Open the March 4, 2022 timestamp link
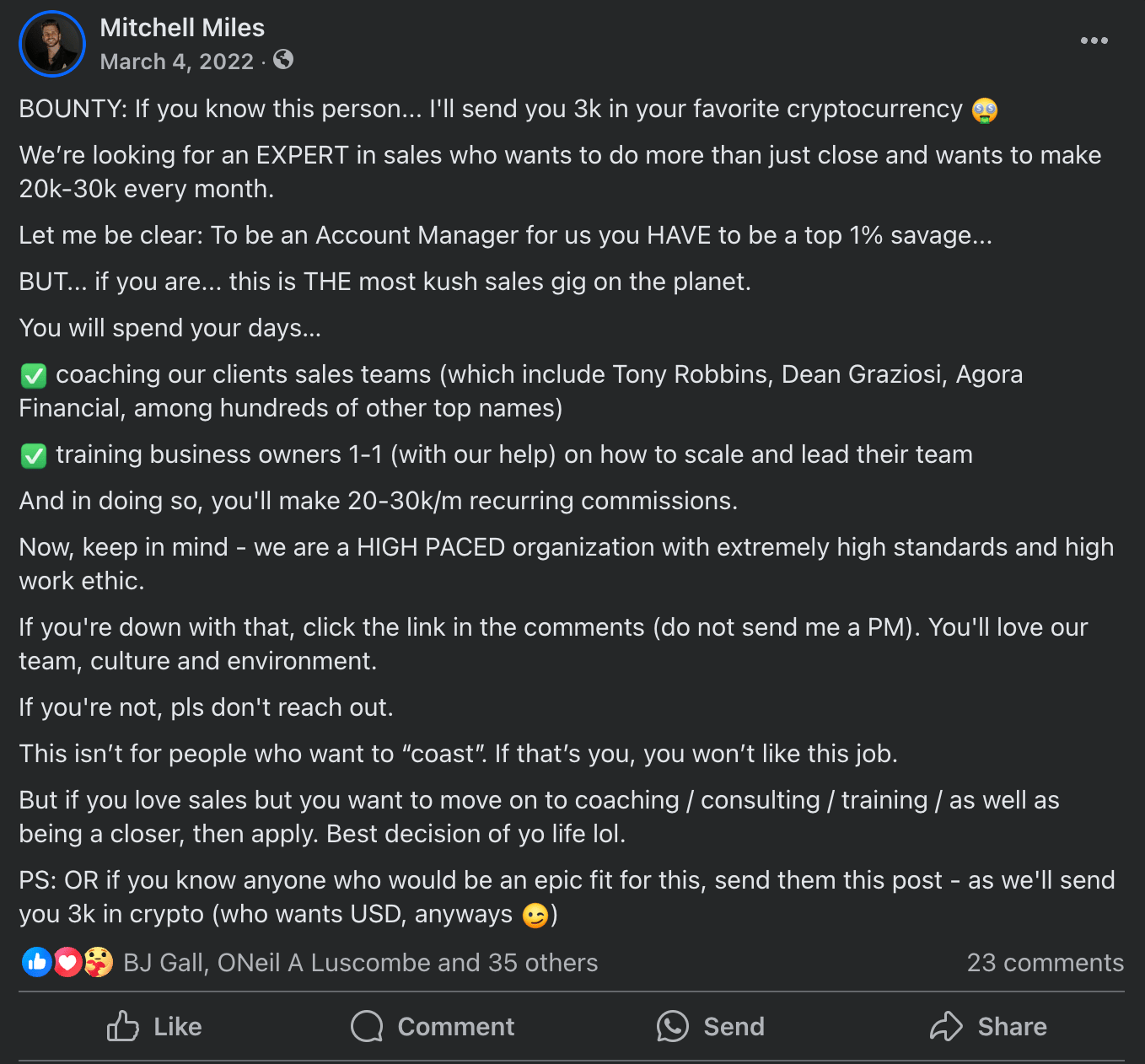 point(176,62)
